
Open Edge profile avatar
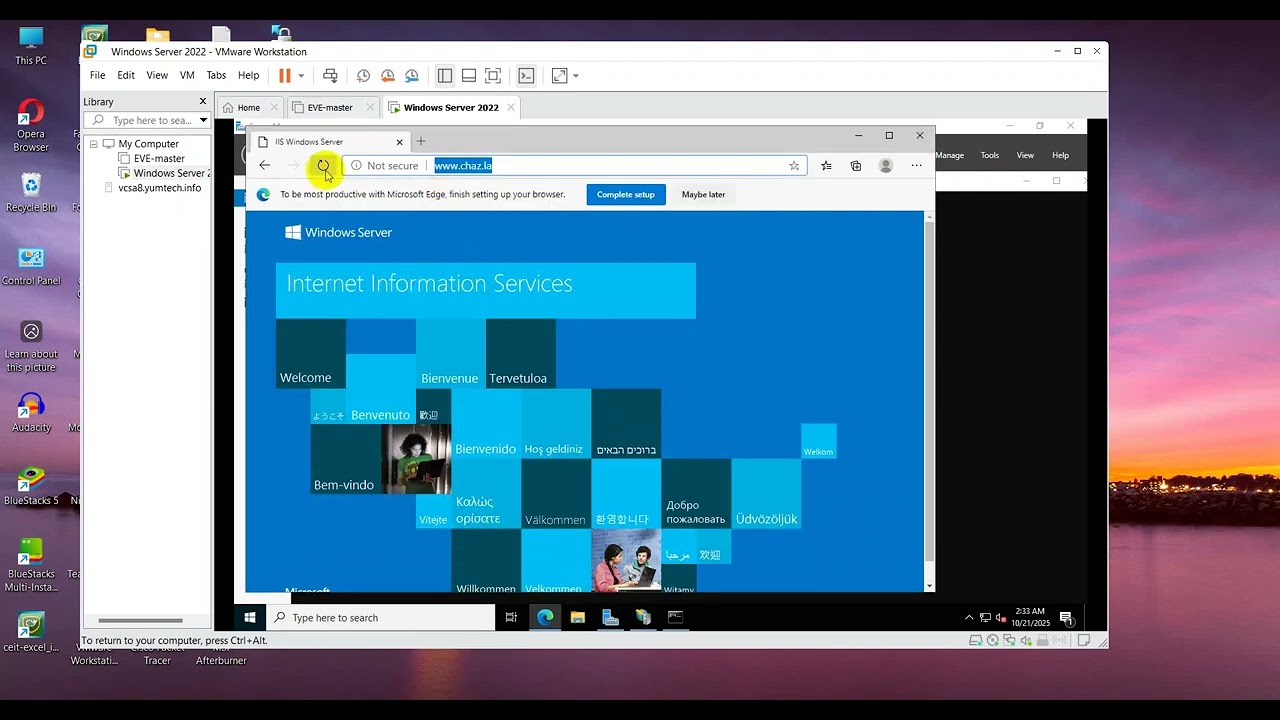(886, 166)
